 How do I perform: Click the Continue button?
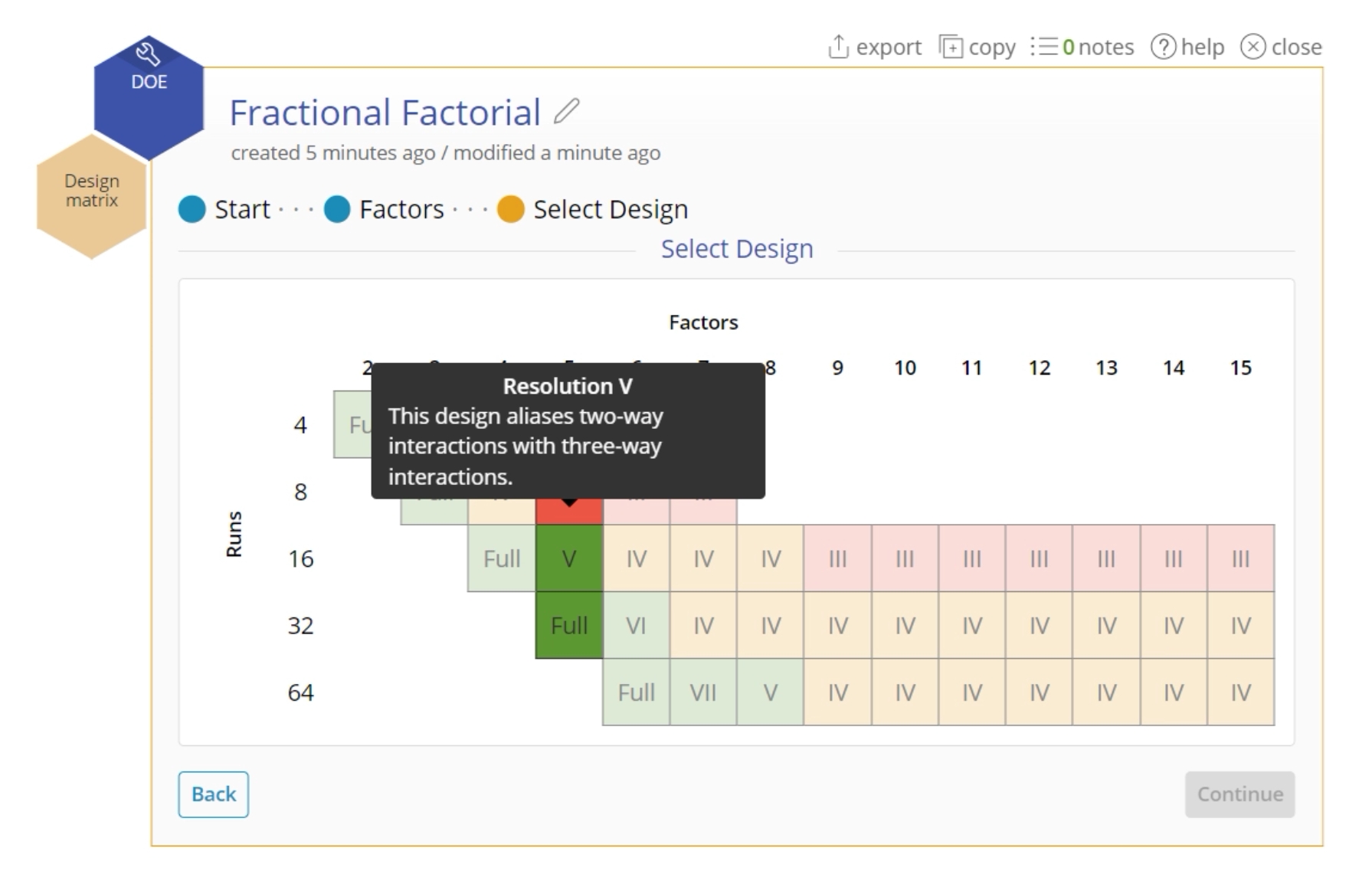(x=1239, y=794)
